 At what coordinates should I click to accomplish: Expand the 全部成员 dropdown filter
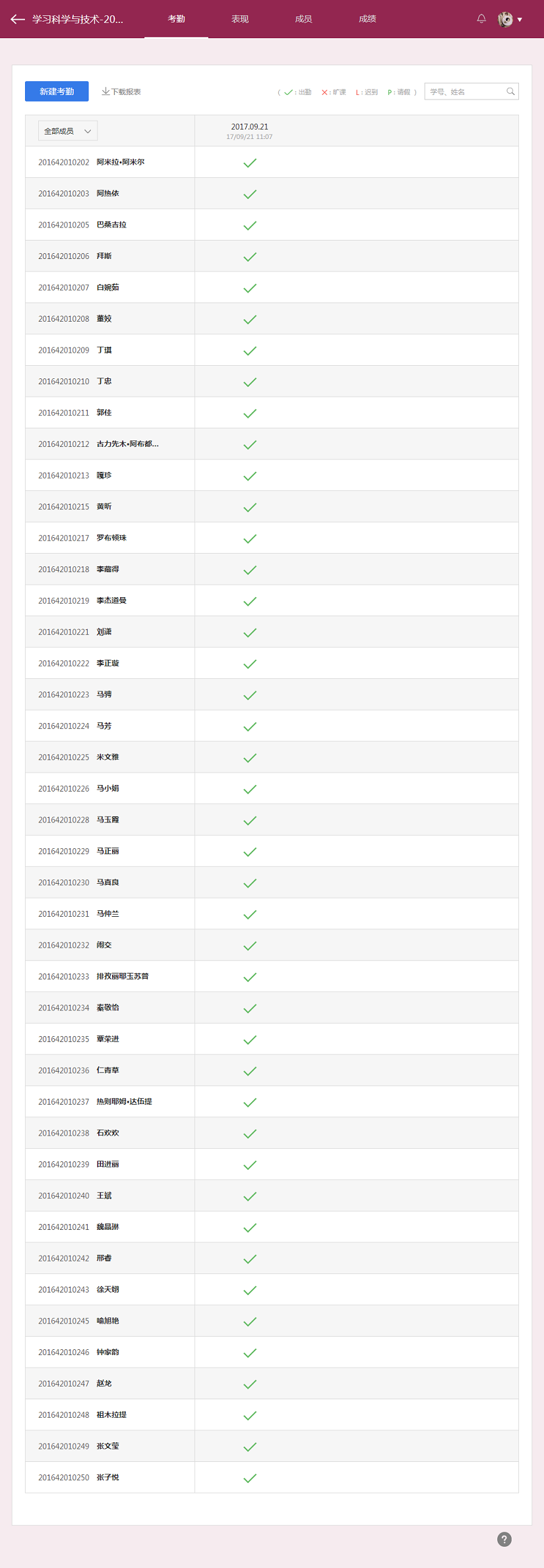(x=68, y=131)
